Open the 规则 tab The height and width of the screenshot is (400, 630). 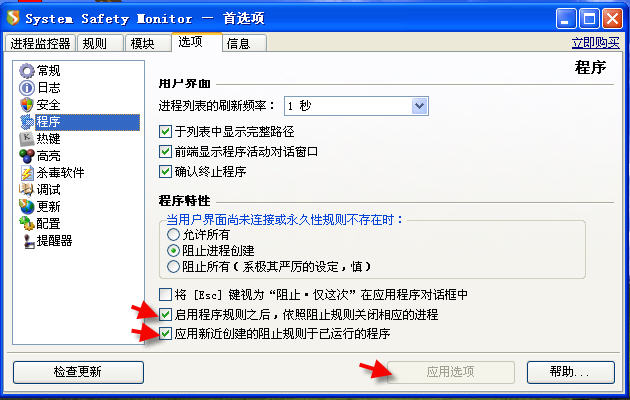click(x=100, y=43)
